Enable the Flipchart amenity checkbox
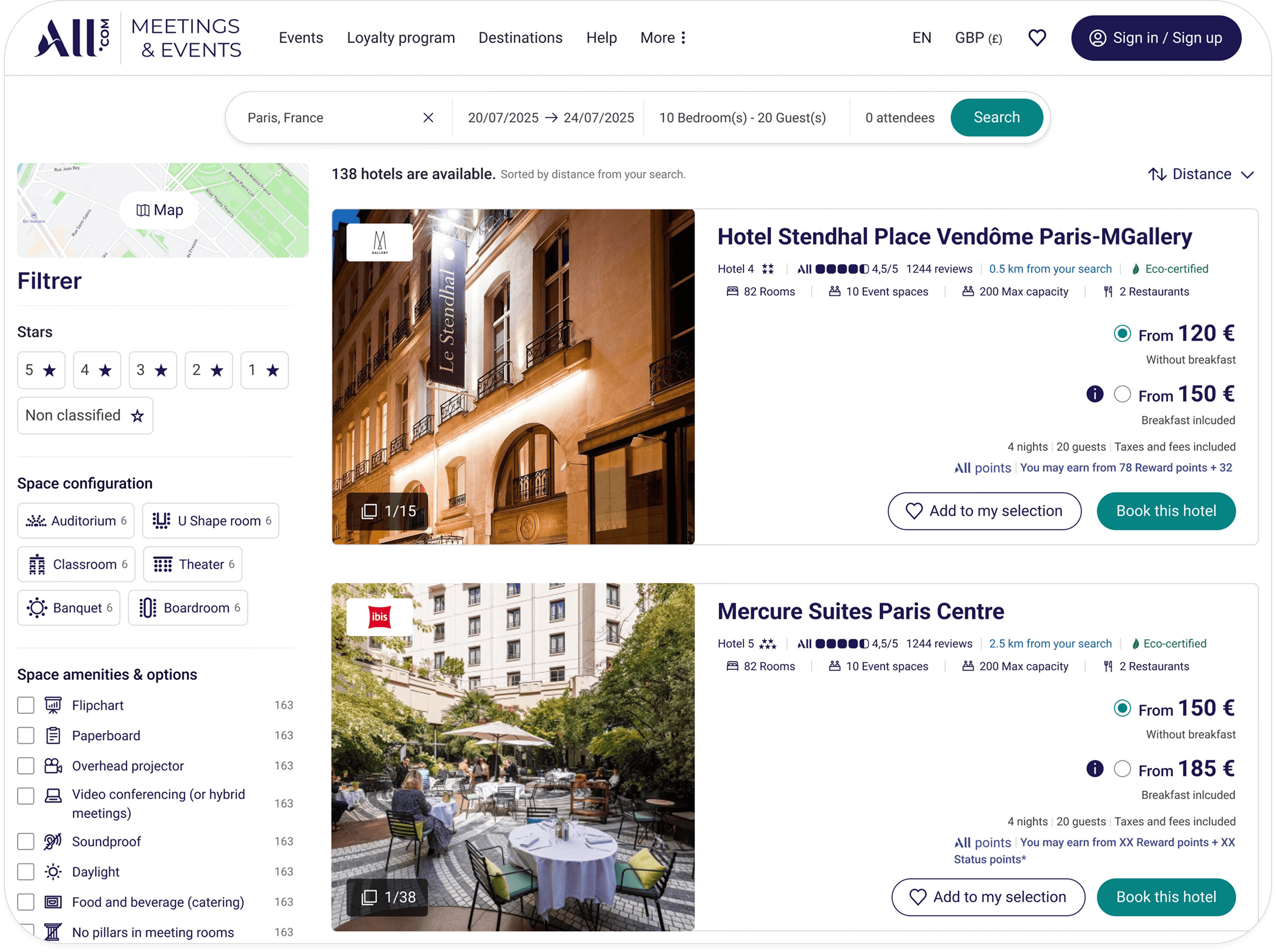The width and height of the screenshot is (1276, 952). pos(25,705)
